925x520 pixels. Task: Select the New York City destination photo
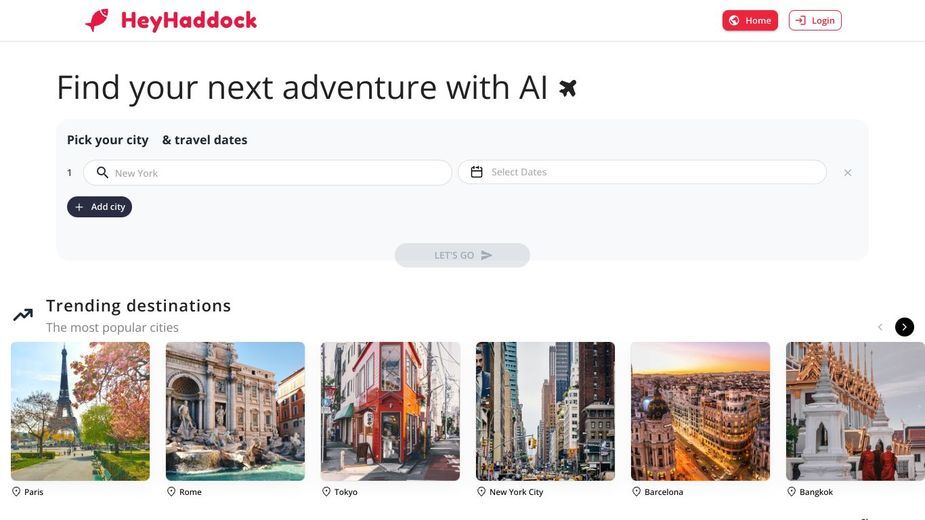coord(545,411)
